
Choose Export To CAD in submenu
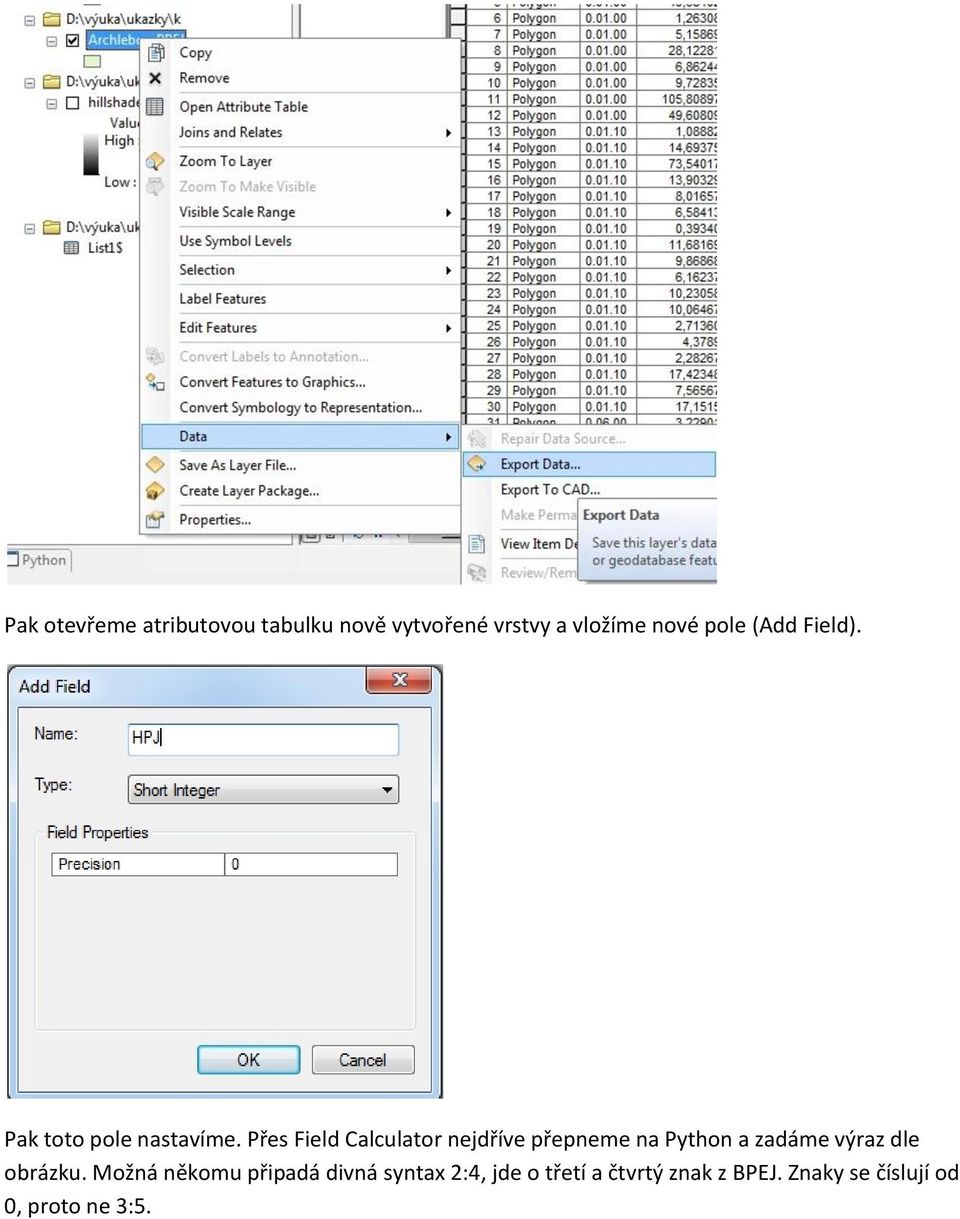(x=549, y=490)
